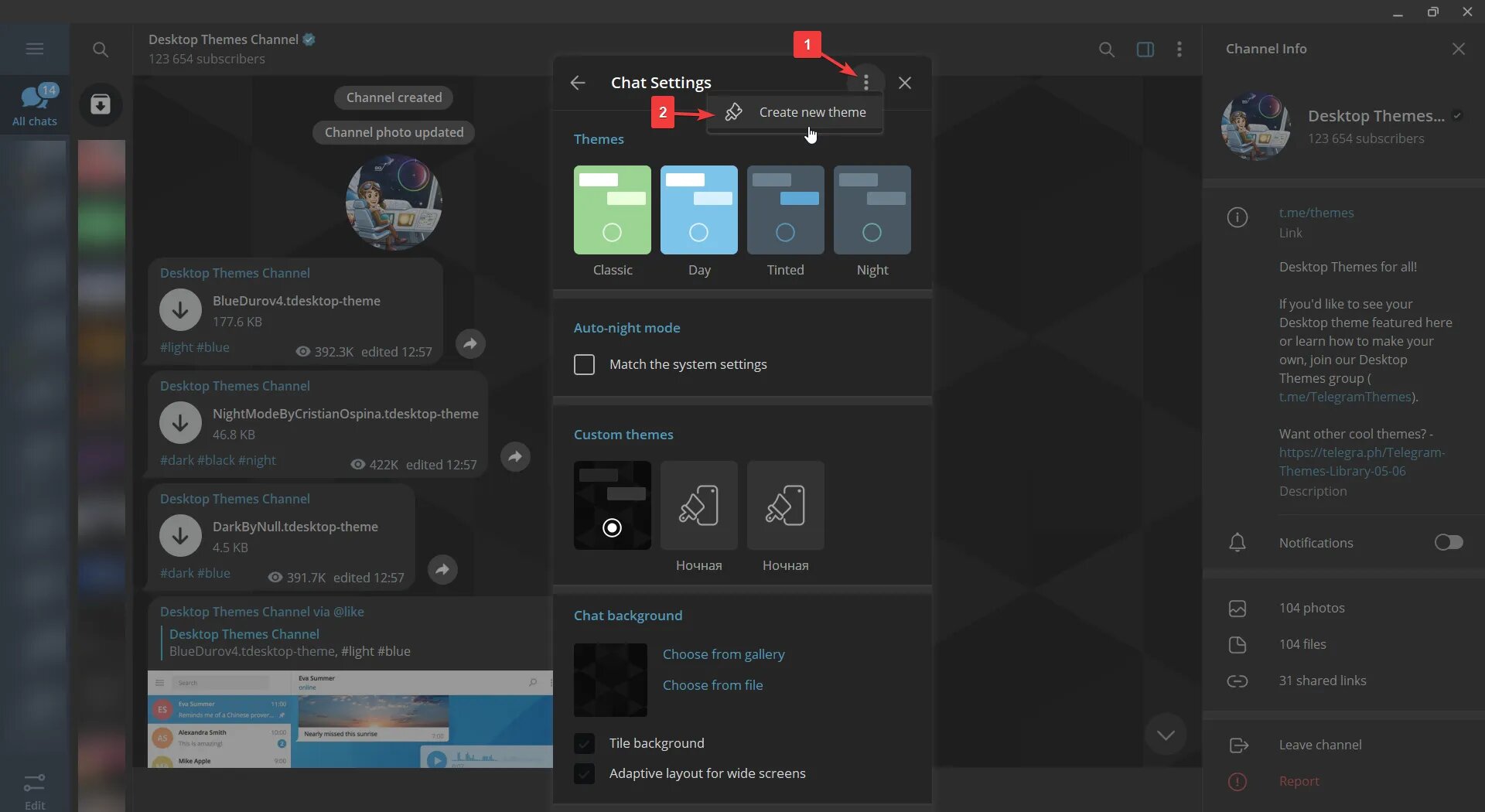Click the search icon beside the chat list
Image resolution: width=1485 pixels, height=812 pixels.
coord(101,49)
